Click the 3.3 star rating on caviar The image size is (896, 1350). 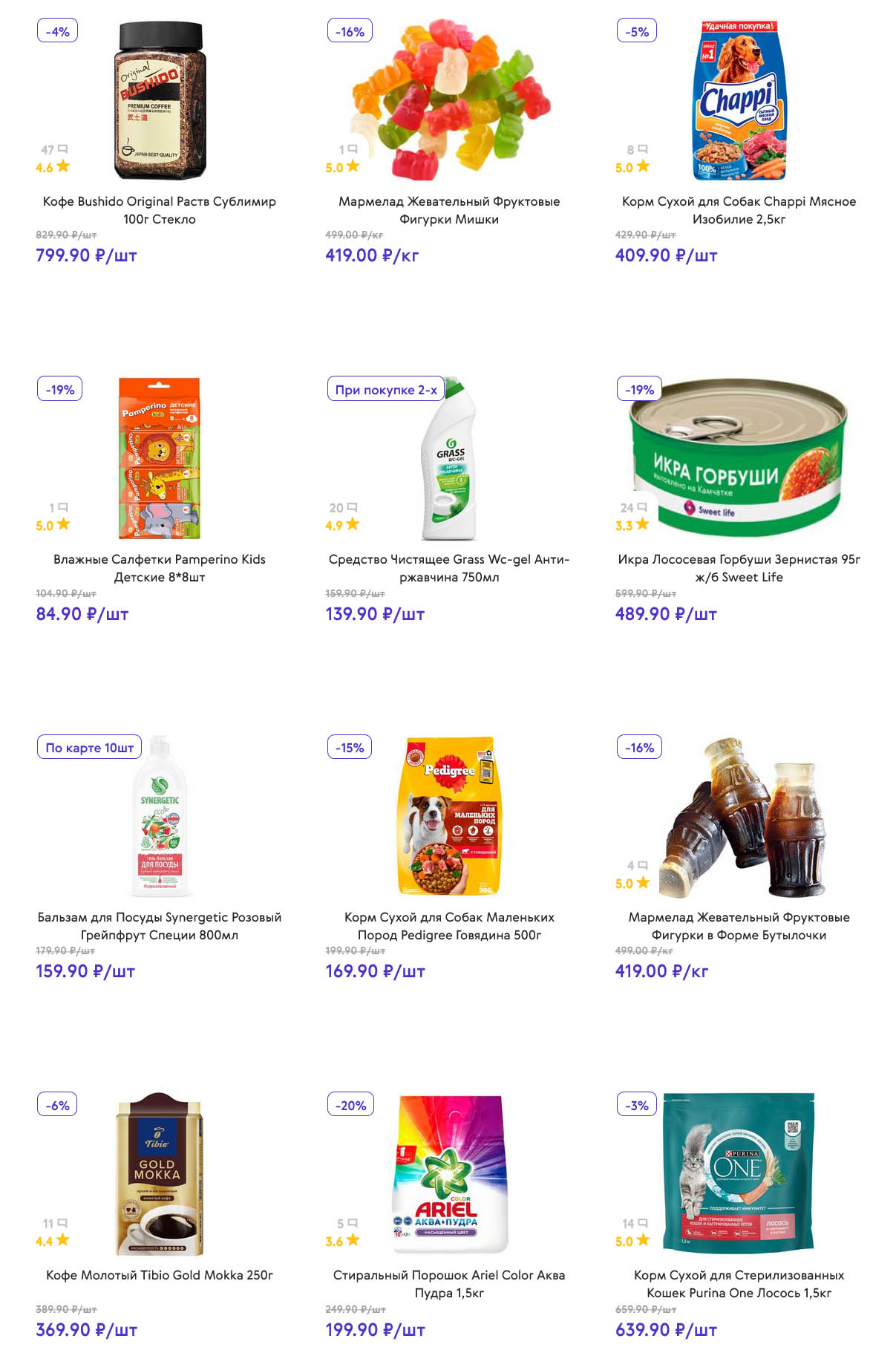632,525
